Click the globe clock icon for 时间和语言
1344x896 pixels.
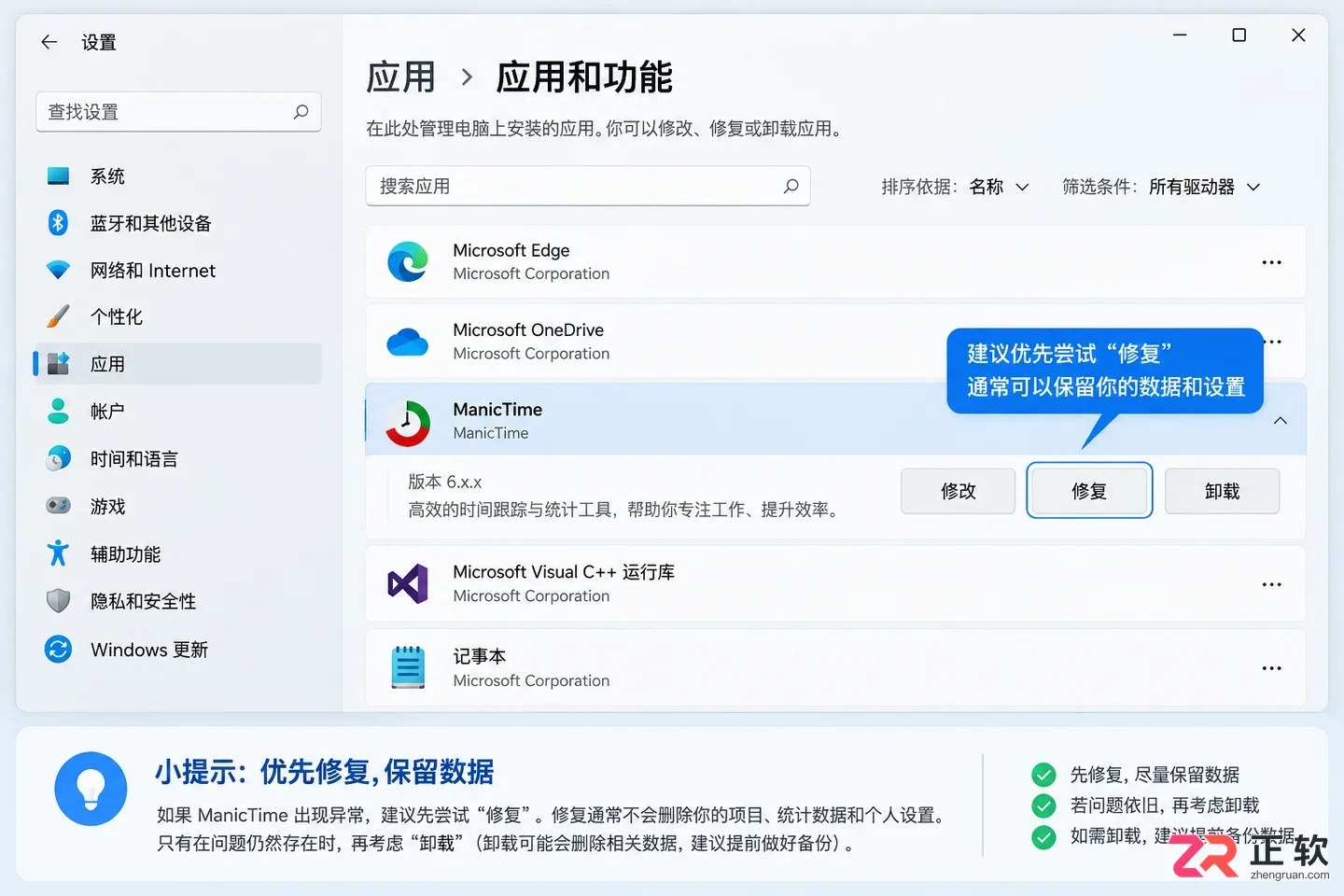point(58,458)
